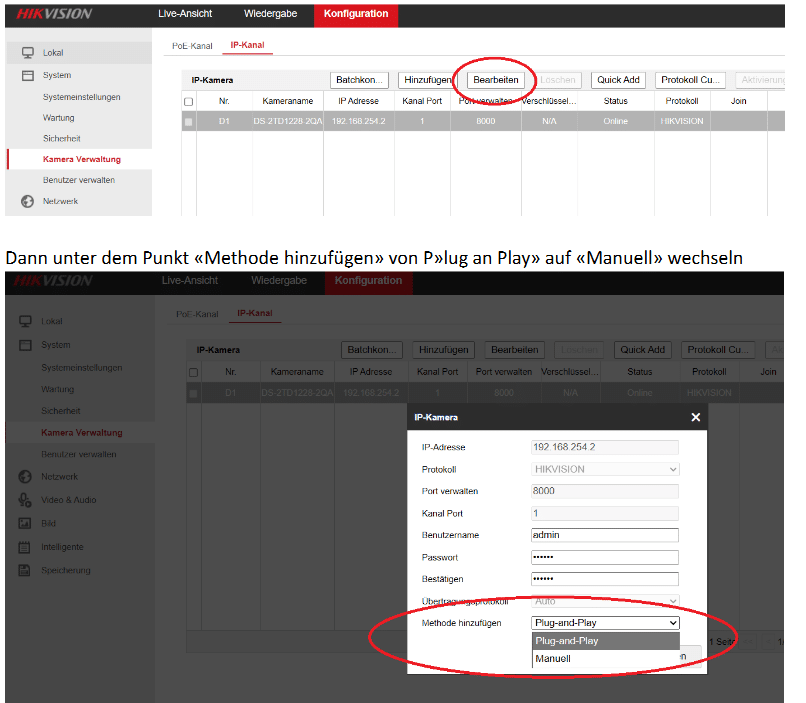
Task: Tick the select-all checkbox in upper table header
Action: (188, 102)
